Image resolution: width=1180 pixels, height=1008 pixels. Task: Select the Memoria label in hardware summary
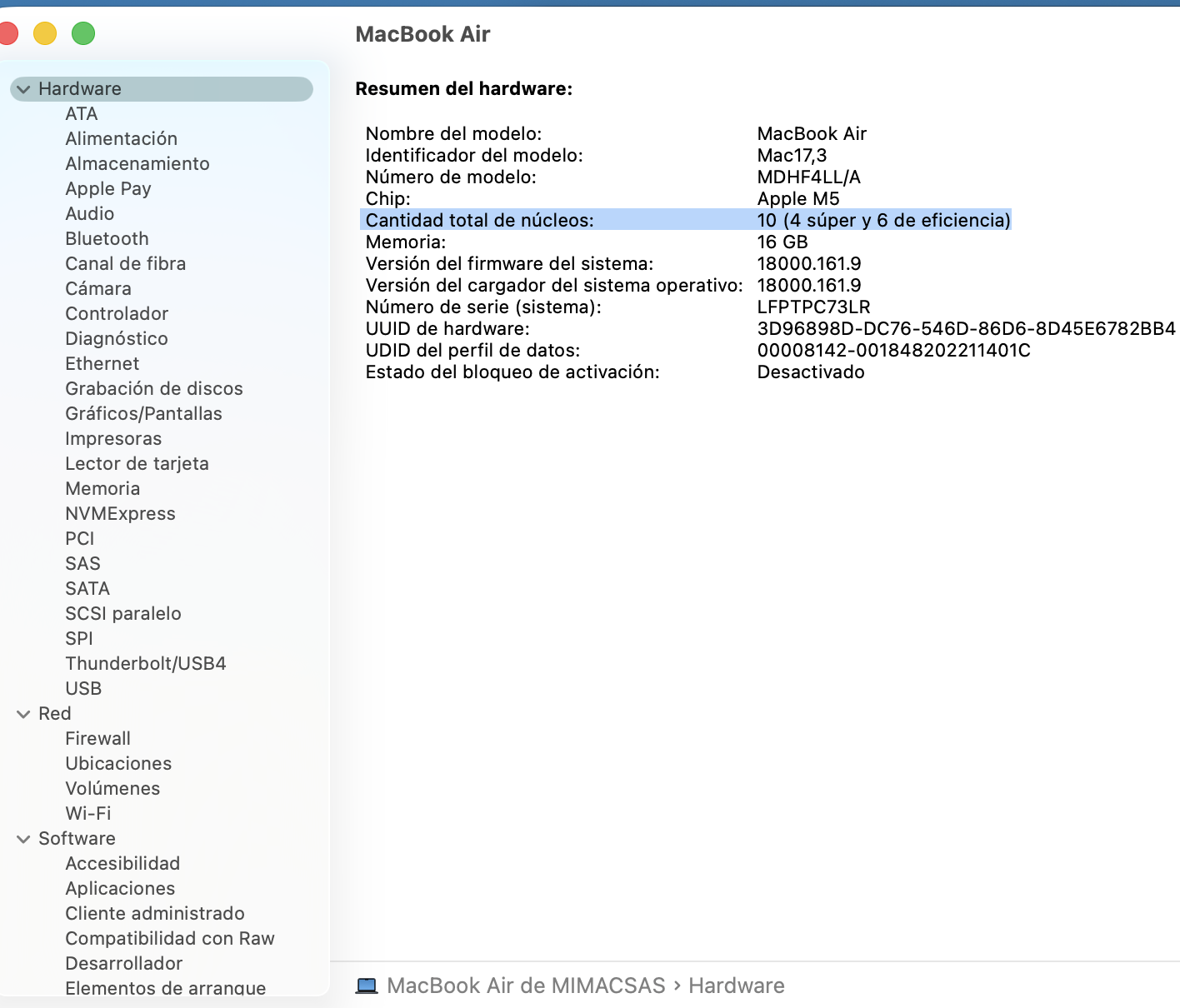pos(406,242)
